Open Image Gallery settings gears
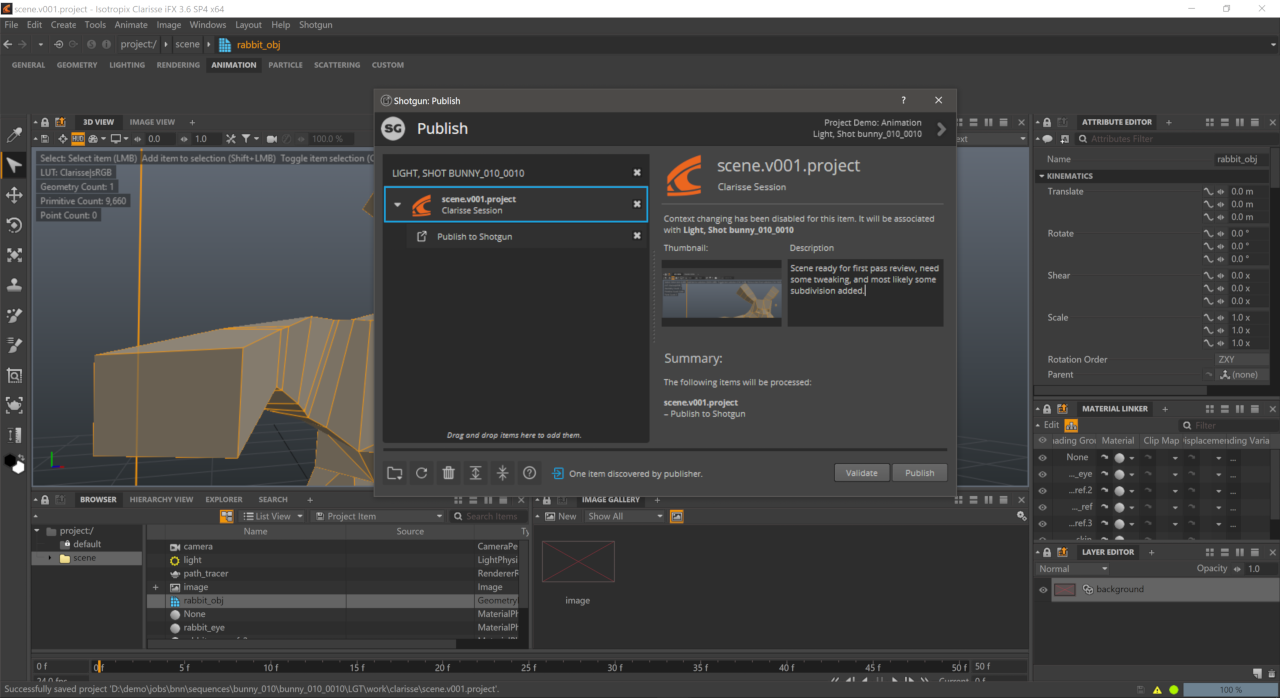The height and width of the screenshot is (698, 1280). [1021, 516]
